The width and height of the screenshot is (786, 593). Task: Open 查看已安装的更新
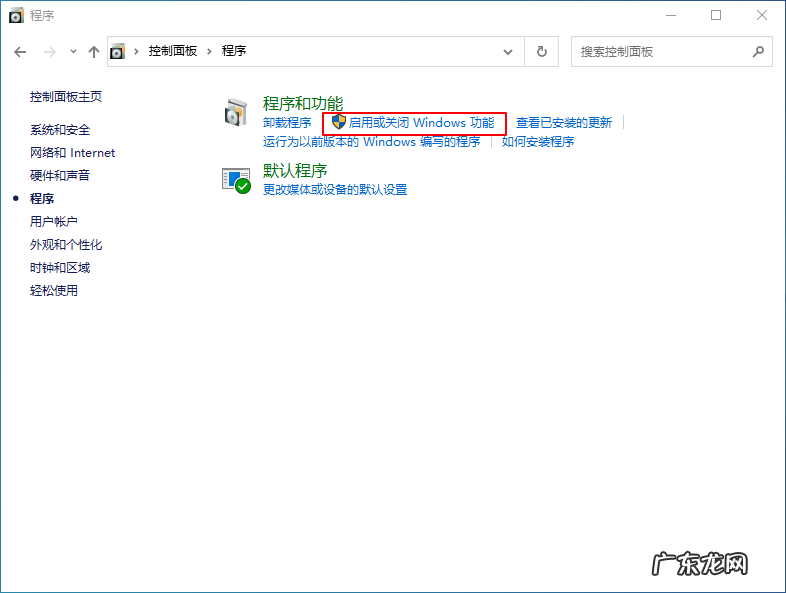pyautogui.click(x=564, y=123)
